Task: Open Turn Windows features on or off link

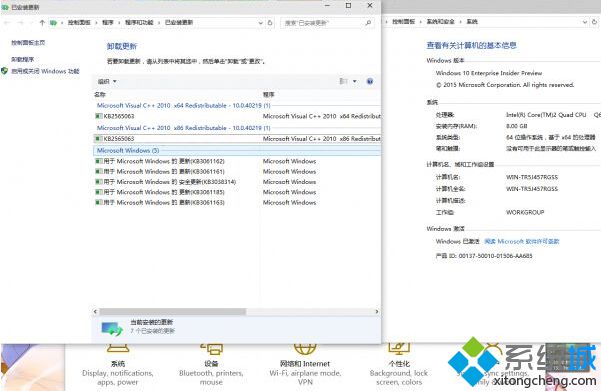Action: [x=45, y=71]
